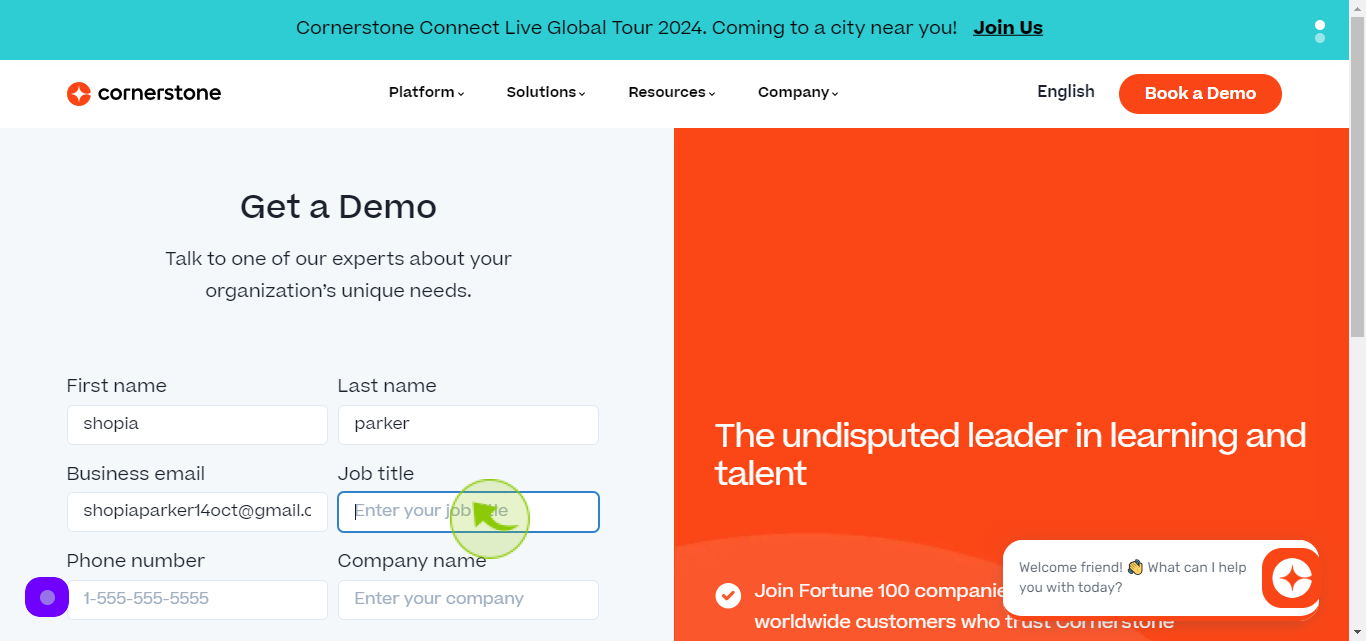
Task: Click the Cornerstone logo icon
Action: pyautogui.click(x=79, y=93)
